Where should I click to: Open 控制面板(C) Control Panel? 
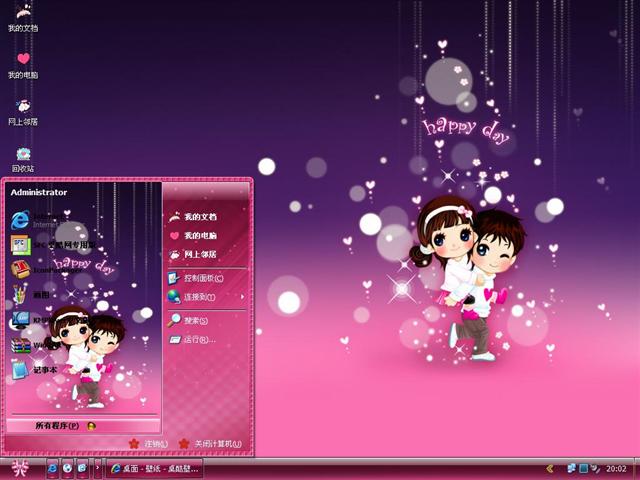point(196,278)
